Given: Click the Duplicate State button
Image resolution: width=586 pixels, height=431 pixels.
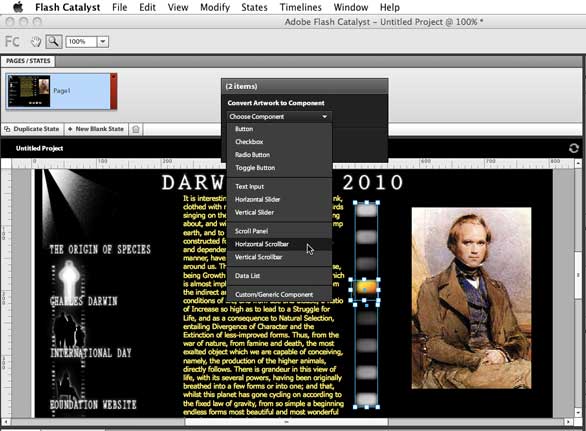Looking at the screenshot, I should click(32, 129).
